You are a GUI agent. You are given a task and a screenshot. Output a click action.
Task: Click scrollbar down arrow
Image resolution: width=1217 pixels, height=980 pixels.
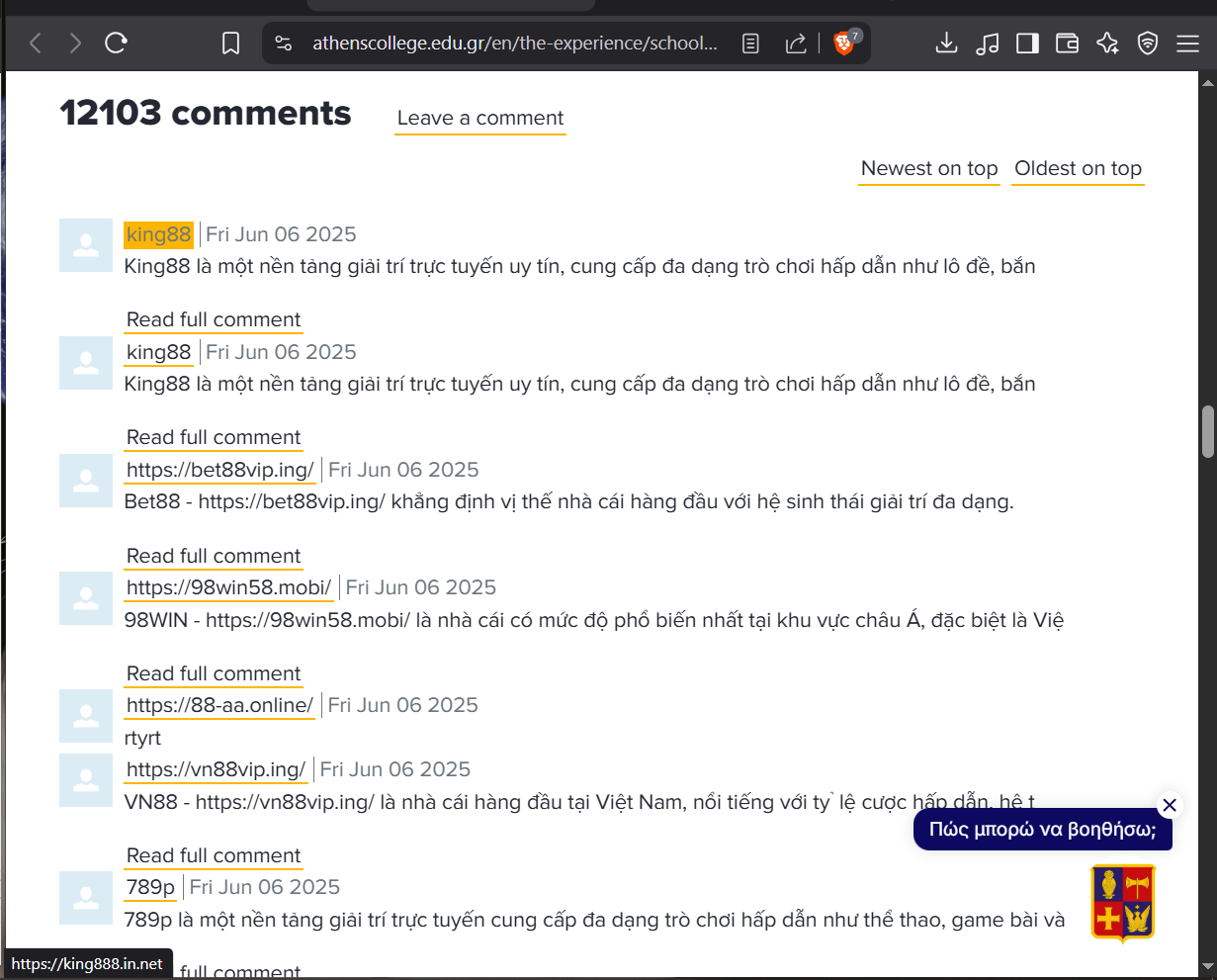(x=1207, y=966)
